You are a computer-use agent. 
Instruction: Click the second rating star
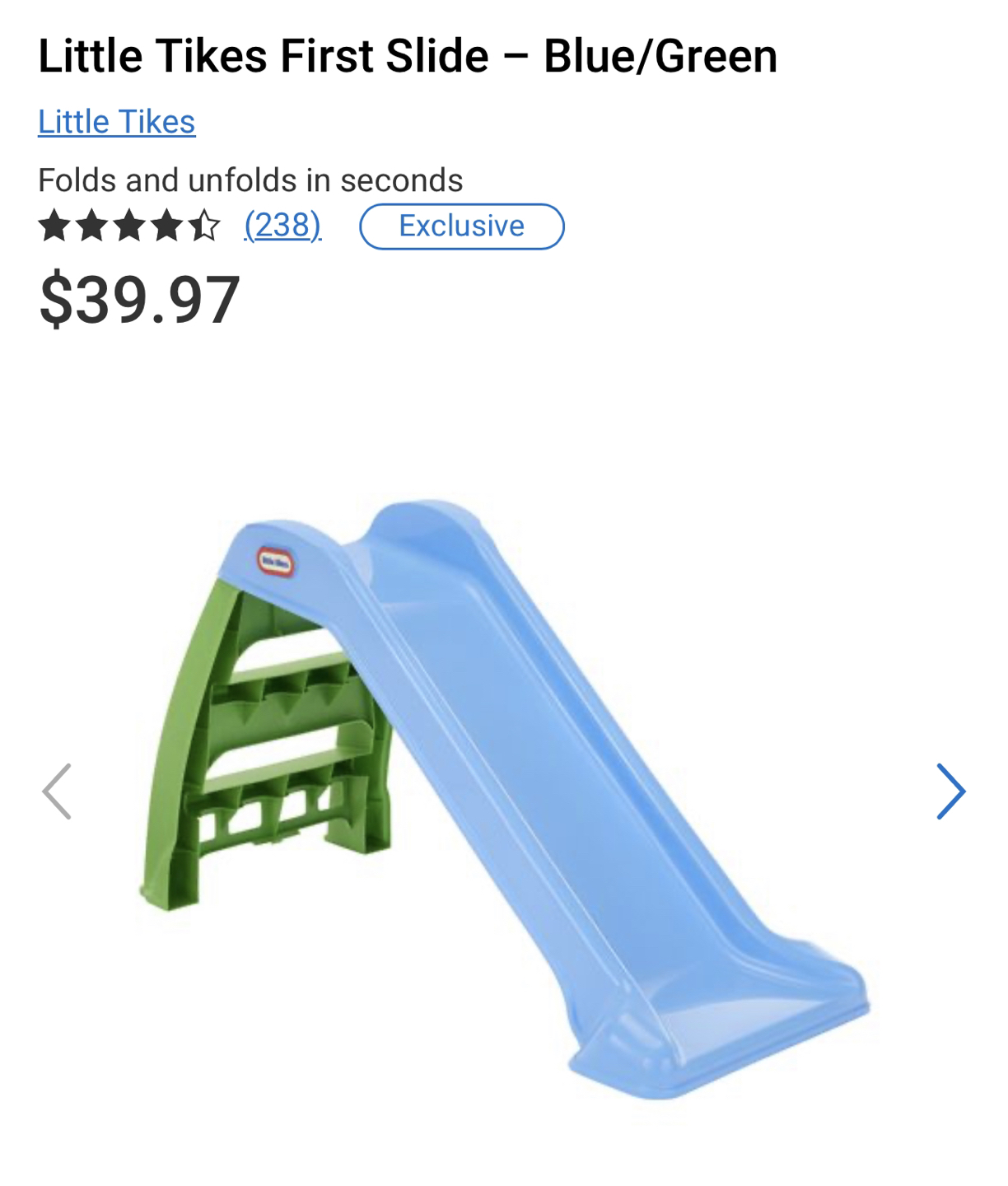(92, 225)
